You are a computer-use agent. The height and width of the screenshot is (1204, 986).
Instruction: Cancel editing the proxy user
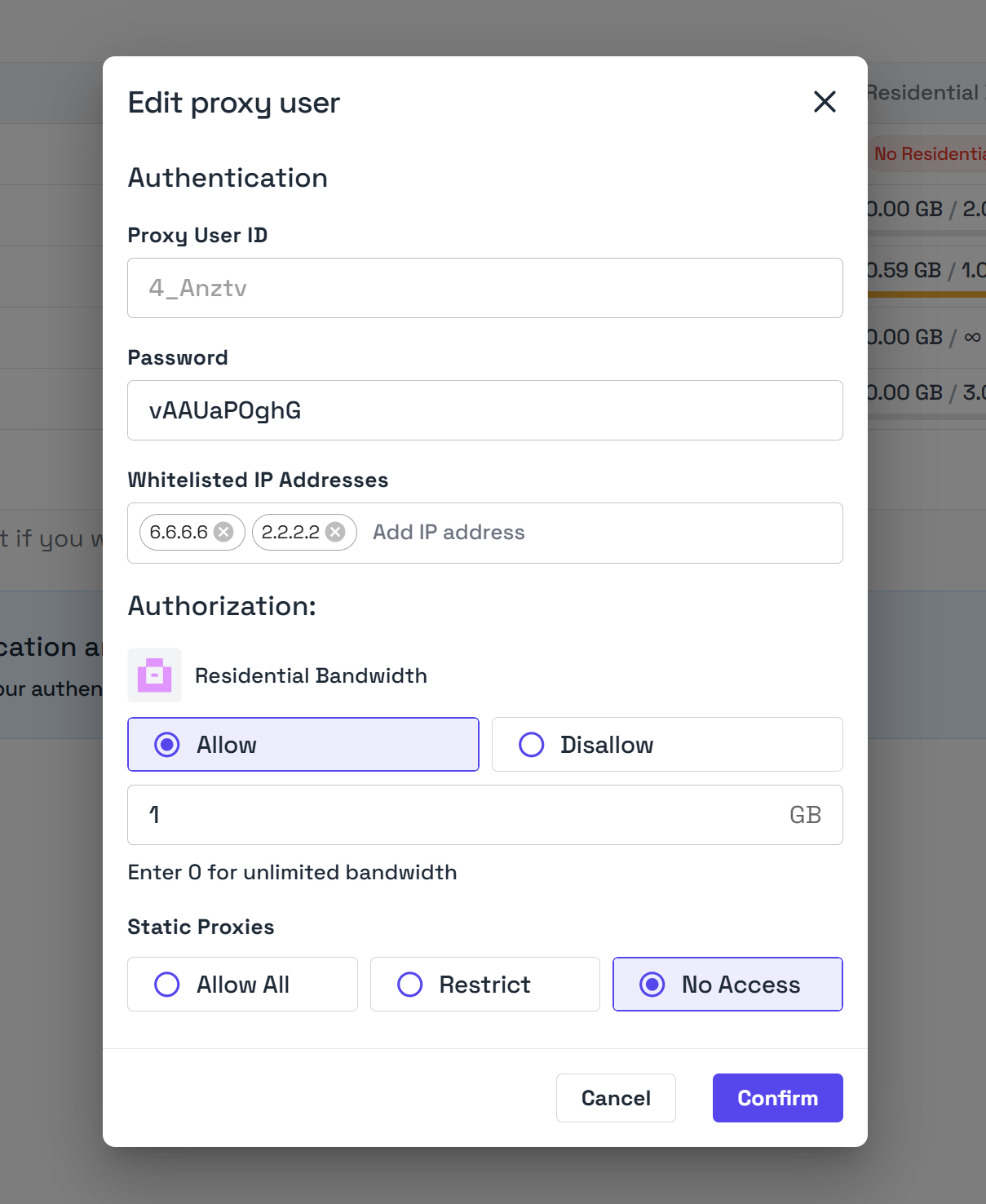pyautogui.click(x=616, y=1098)
